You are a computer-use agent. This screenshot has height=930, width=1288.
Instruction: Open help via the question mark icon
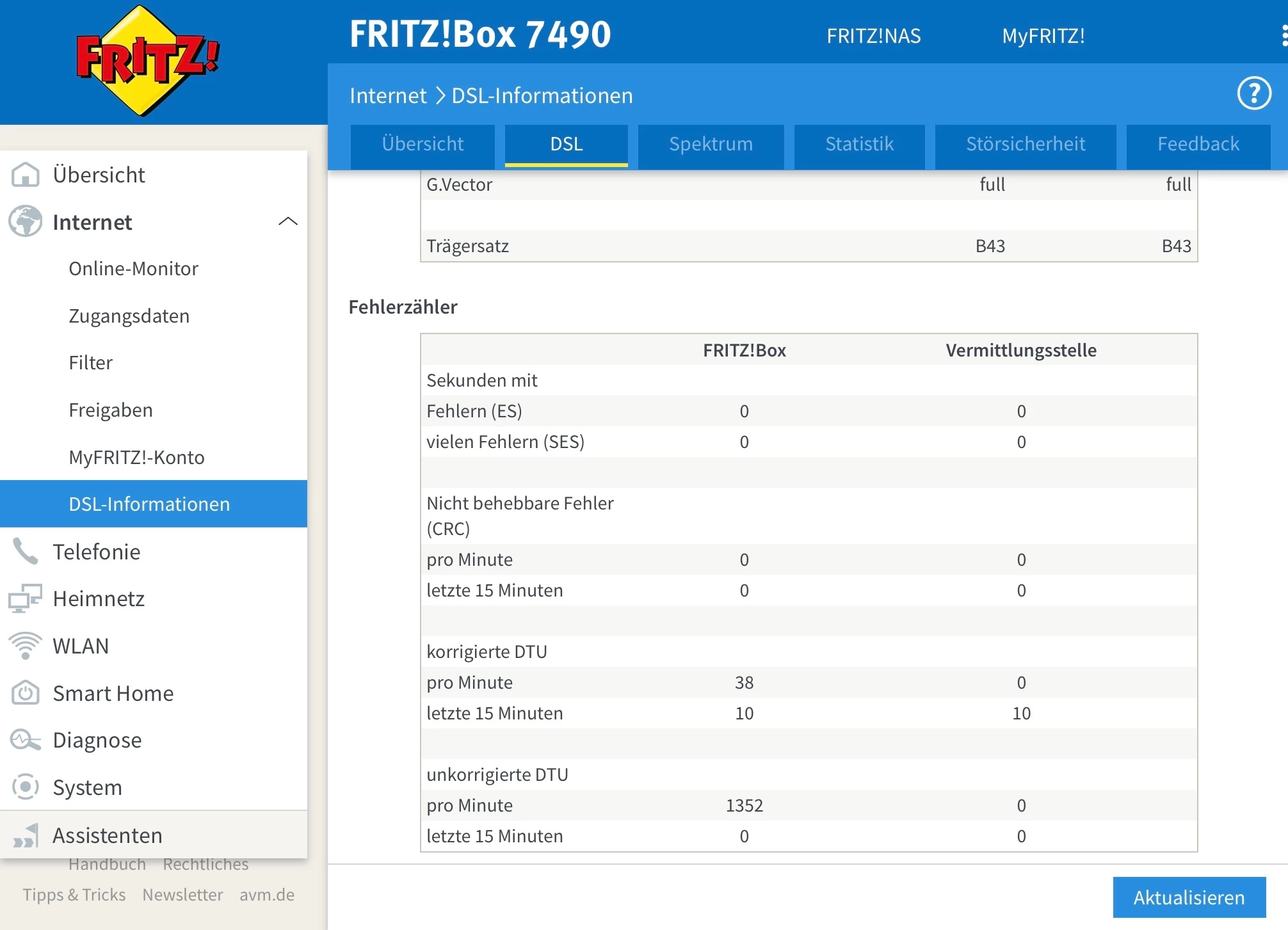pos(1253,94)
